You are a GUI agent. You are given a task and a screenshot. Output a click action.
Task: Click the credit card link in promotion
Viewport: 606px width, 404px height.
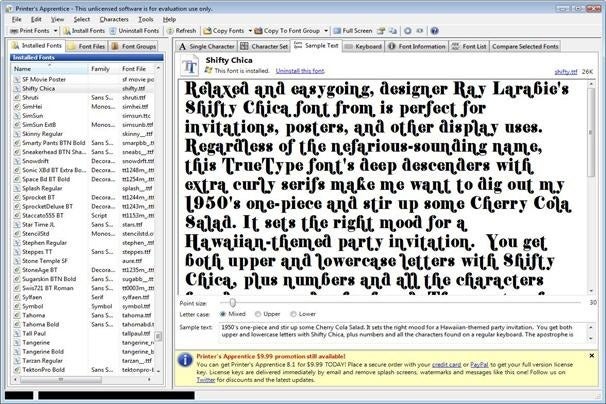446,365
